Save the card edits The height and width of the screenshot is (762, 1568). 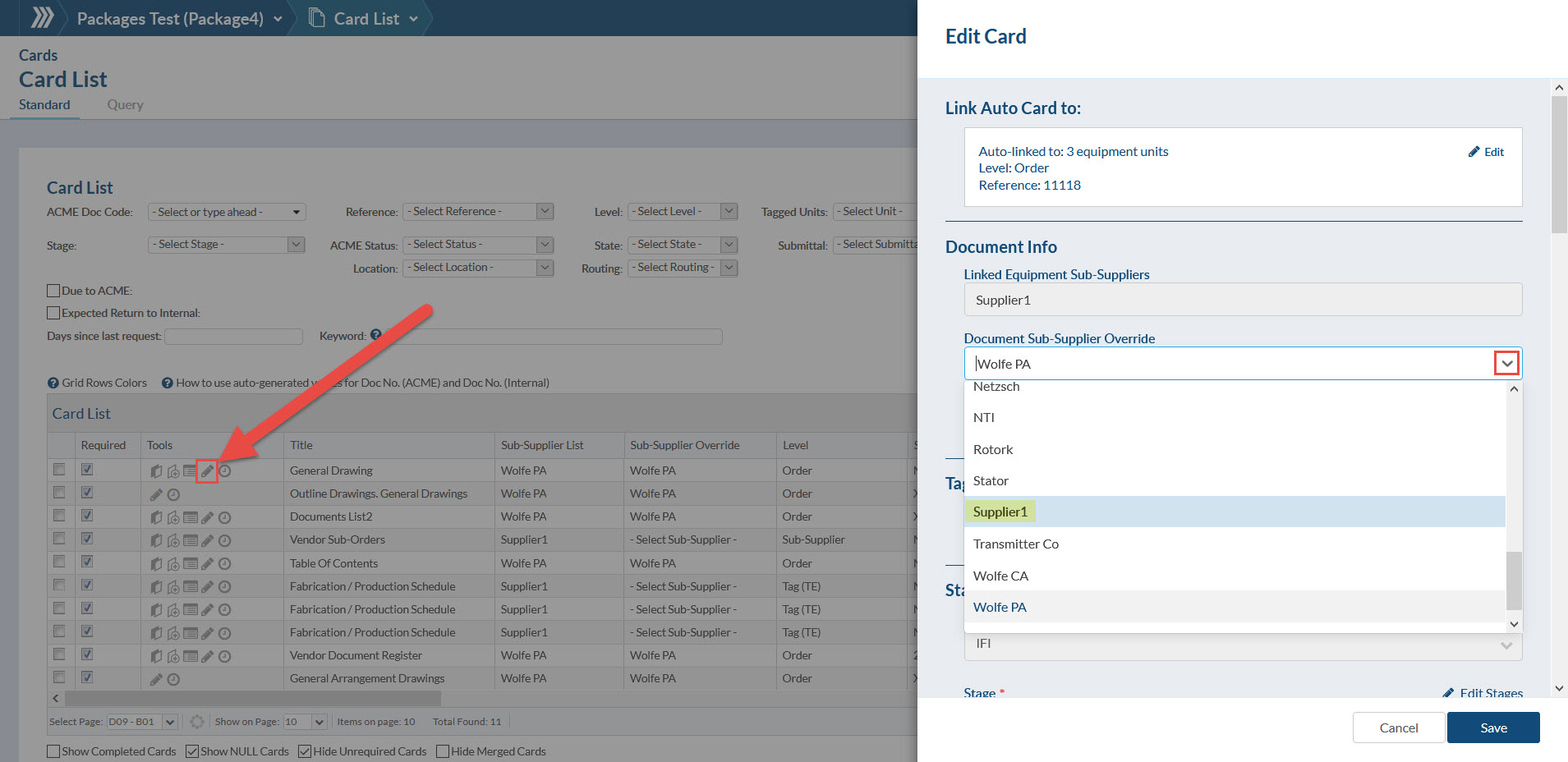[x=1493, y=728]
